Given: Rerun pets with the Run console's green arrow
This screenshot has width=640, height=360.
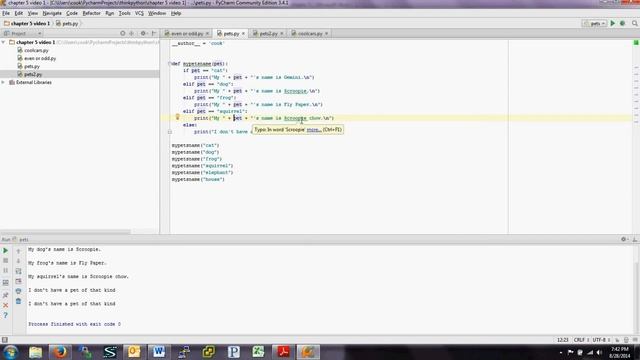Looking at the screenshot, I should tap(5, 251).
